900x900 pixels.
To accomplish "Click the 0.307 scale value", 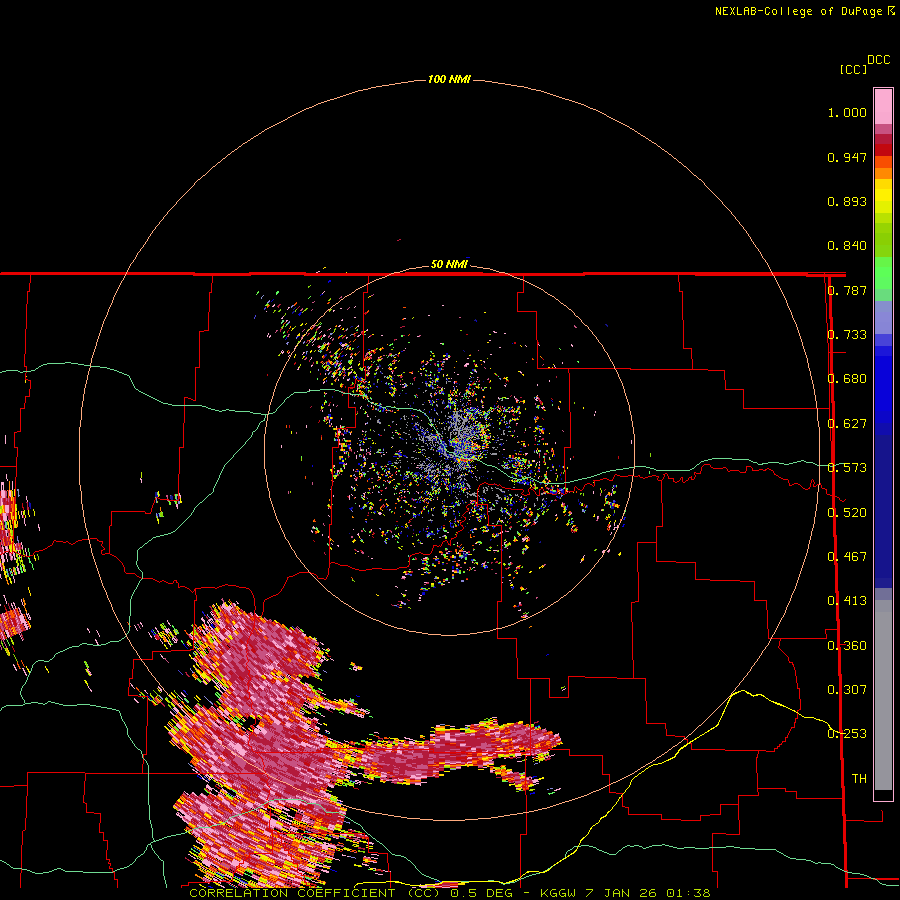I will click(847, 690).
